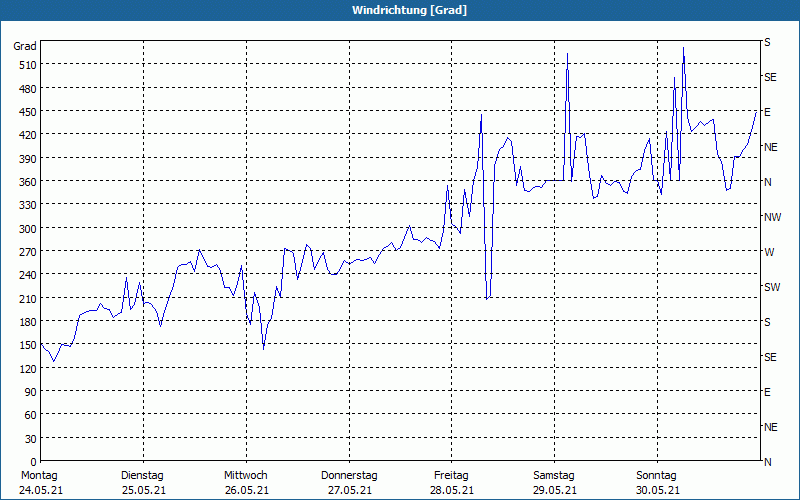800x500 pixels.
Task: Select the Mittwoch 26.05.21 date label
Action: pyautogui.click(x=245, y=482)
